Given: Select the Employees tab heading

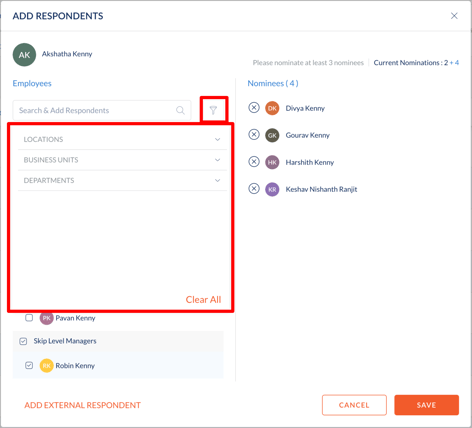Looking at the screenshot, I should [32, 83].
